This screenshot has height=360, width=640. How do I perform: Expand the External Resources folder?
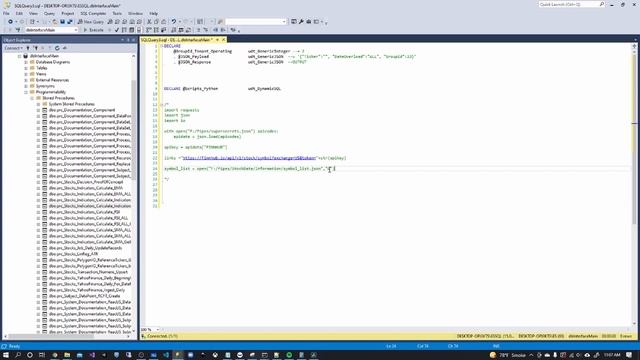[x=26, y=80]
